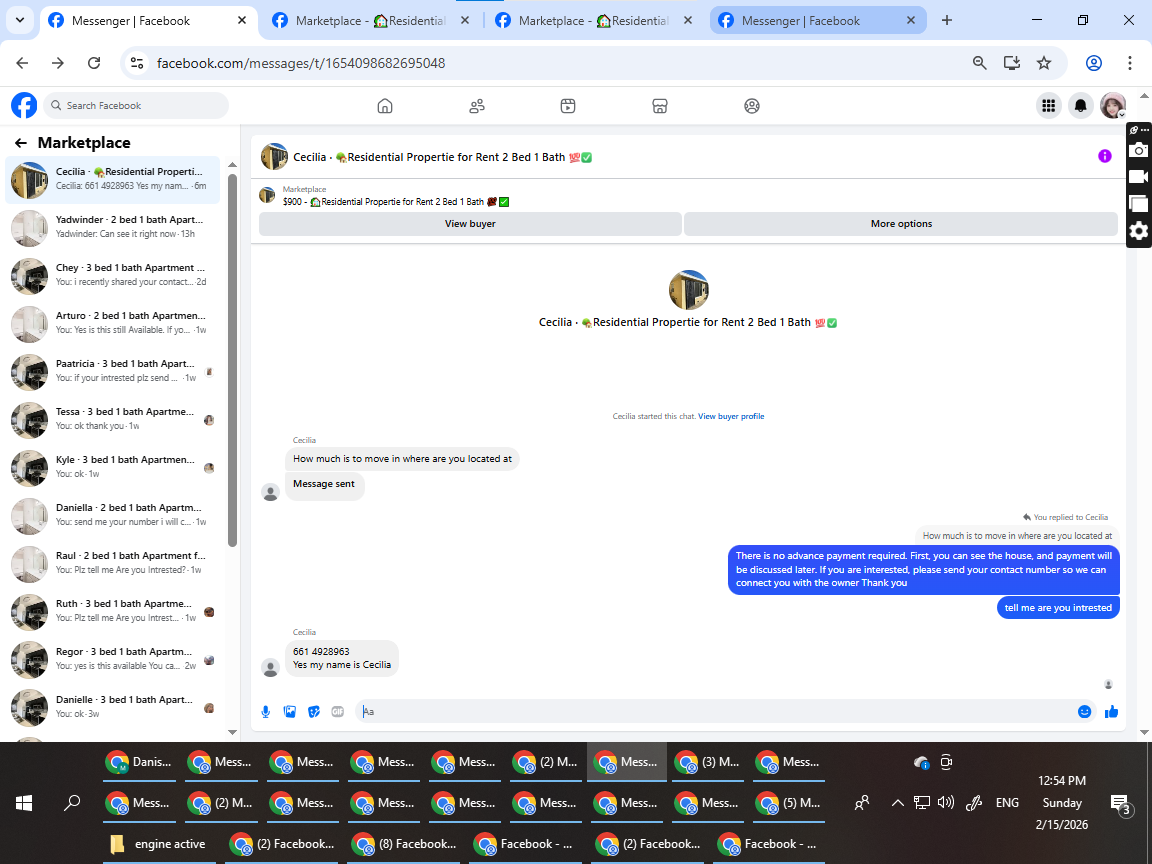The image size is (1152, 864).
Task: Open the Friends icon in top navigation
Action: click(477, 106)
